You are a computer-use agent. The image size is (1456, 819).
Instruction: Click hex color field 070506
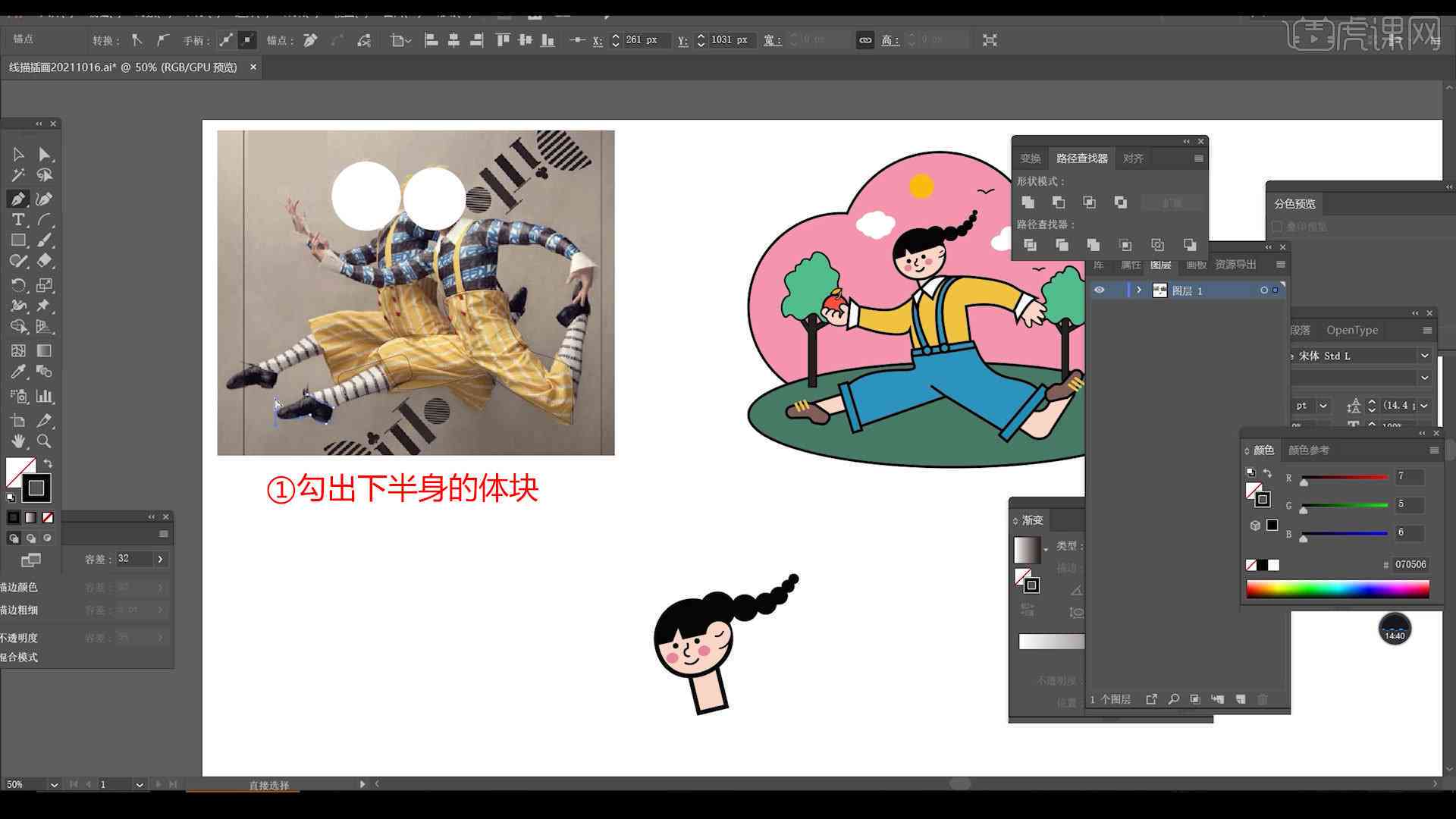click(1410, 565)
